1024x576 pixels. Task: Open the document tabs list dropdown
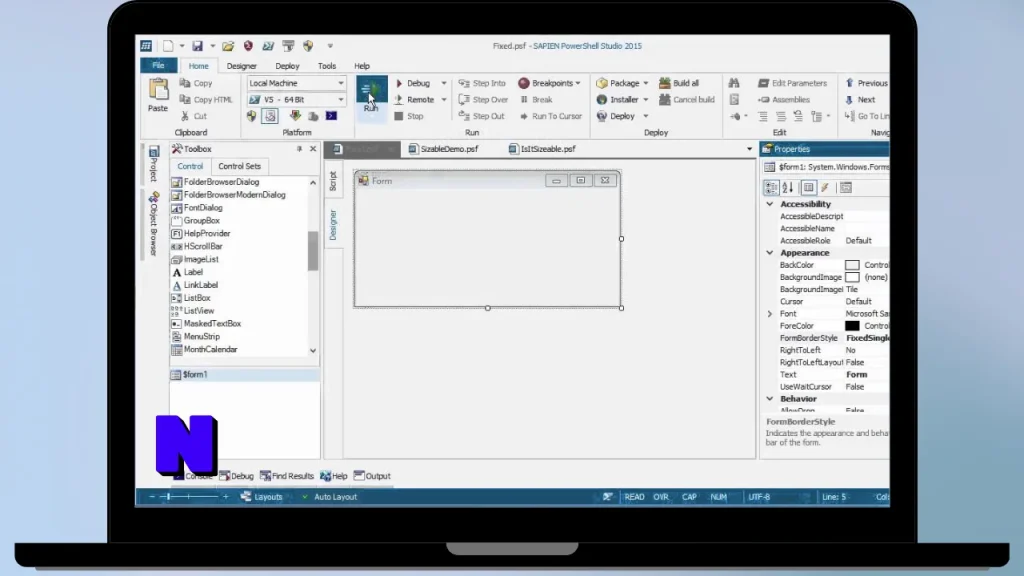point(749,149)
